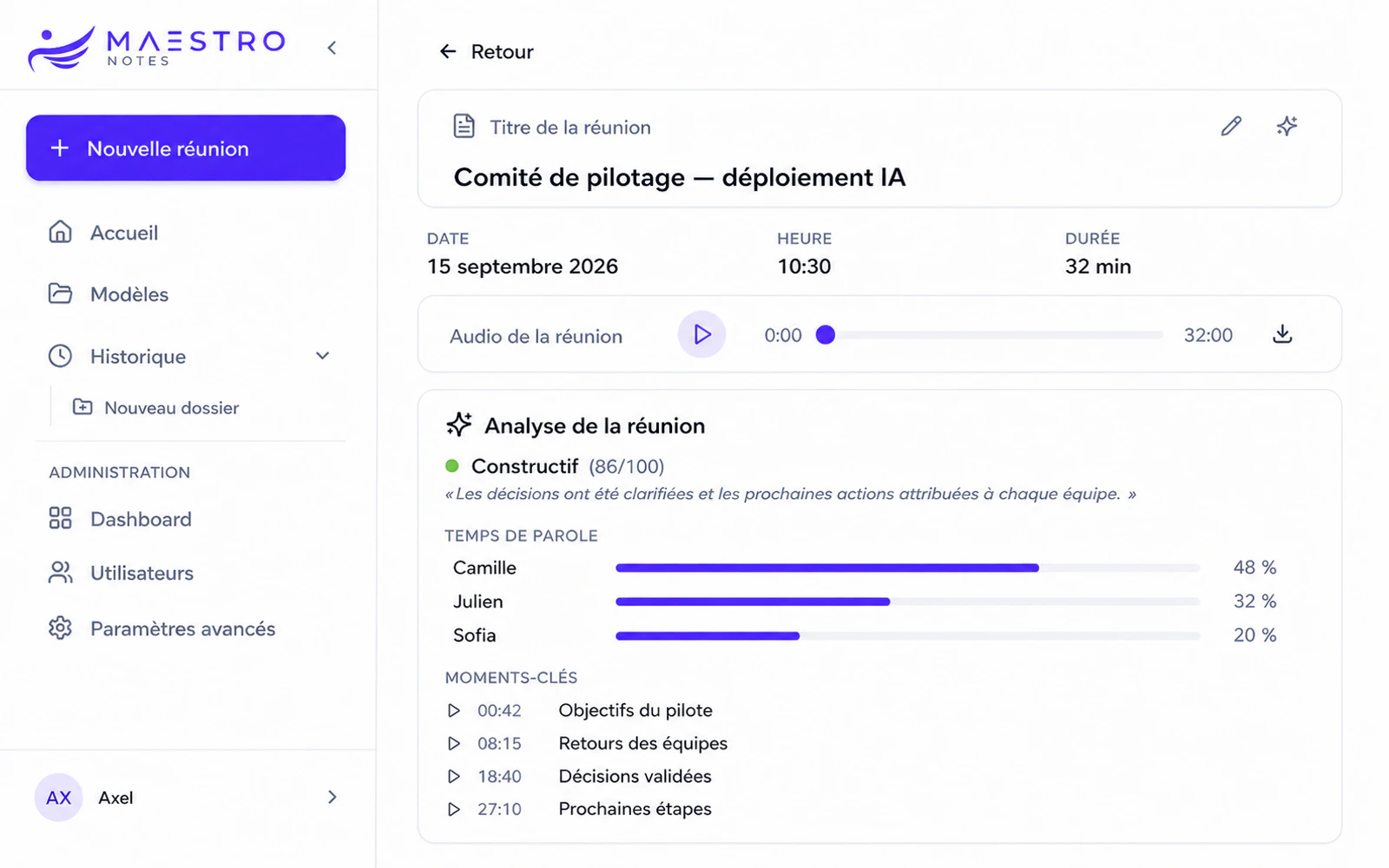Click Julien's speaking time bar
Screen dimensions: 1389x868
pos(908,602)
